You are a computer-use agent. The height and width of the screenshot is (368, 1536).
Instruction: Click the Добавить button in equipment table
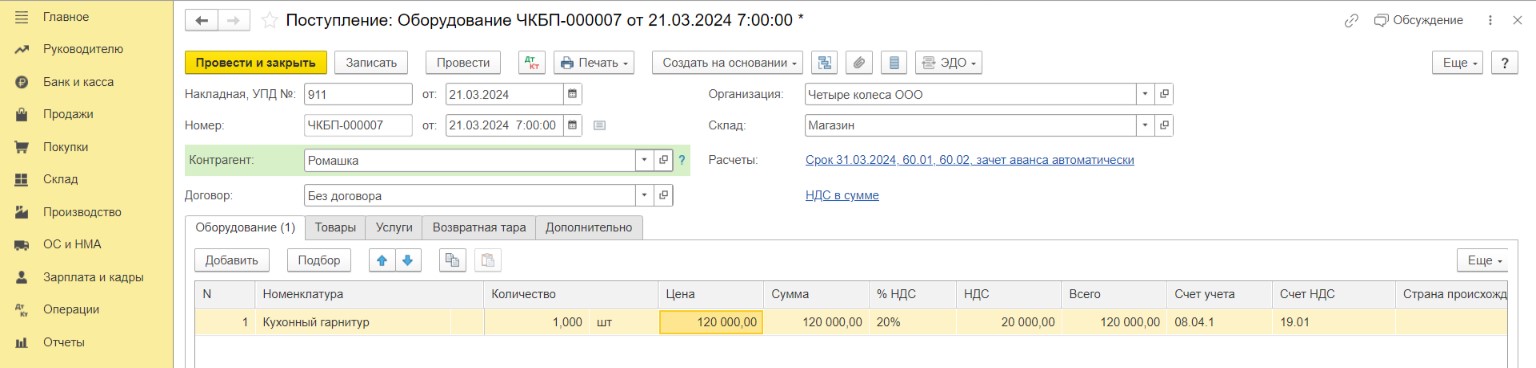pyautogui.click(x=232, y=260)
